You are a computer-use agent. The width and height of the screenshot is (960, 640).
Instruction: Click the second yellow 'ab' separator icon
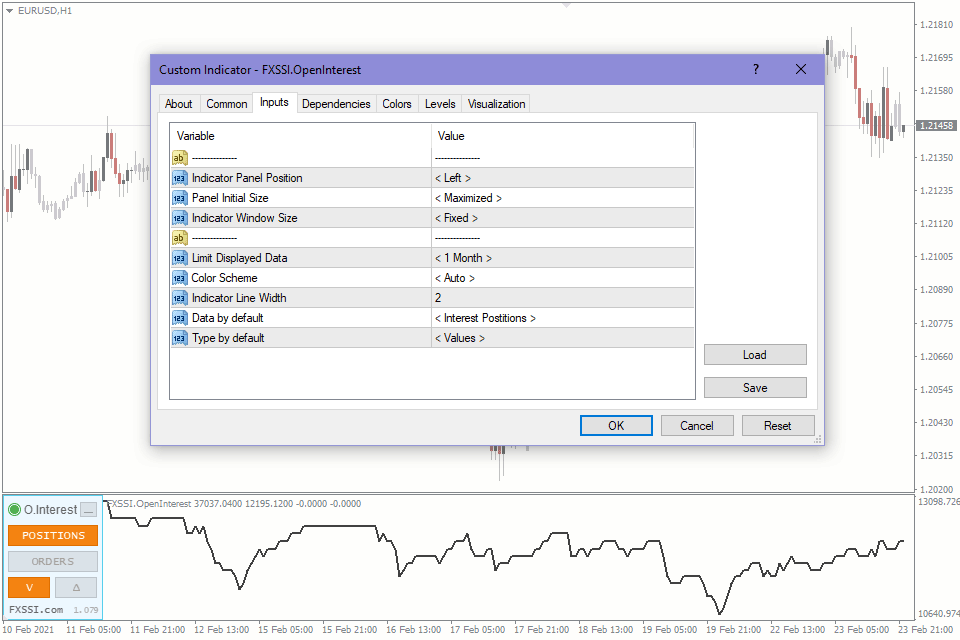pos(179,238)
